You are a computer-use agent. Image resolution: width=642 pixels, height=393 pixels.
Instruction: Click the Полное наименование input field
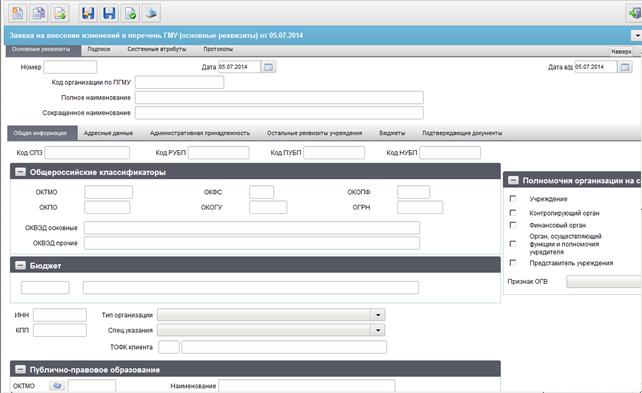pos(279,97)
